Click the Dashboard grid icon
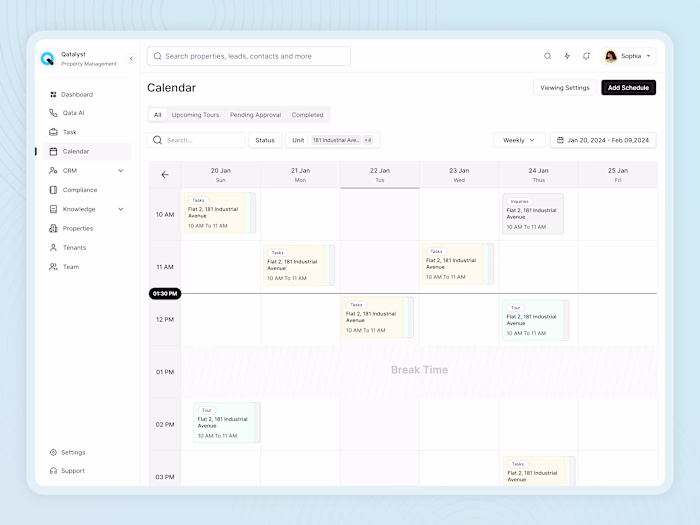700x525 pixels. point(53,95)
